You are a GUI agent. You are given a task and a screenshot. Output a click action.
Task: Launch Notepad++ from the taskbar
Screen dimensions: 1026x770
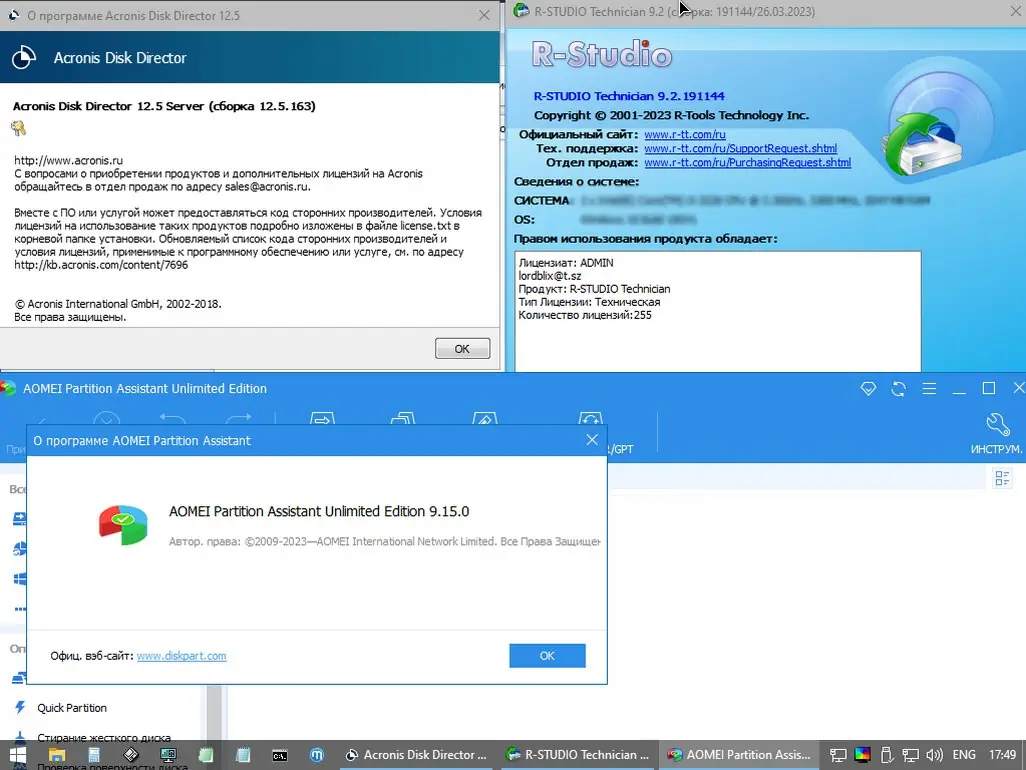[206, 755]
